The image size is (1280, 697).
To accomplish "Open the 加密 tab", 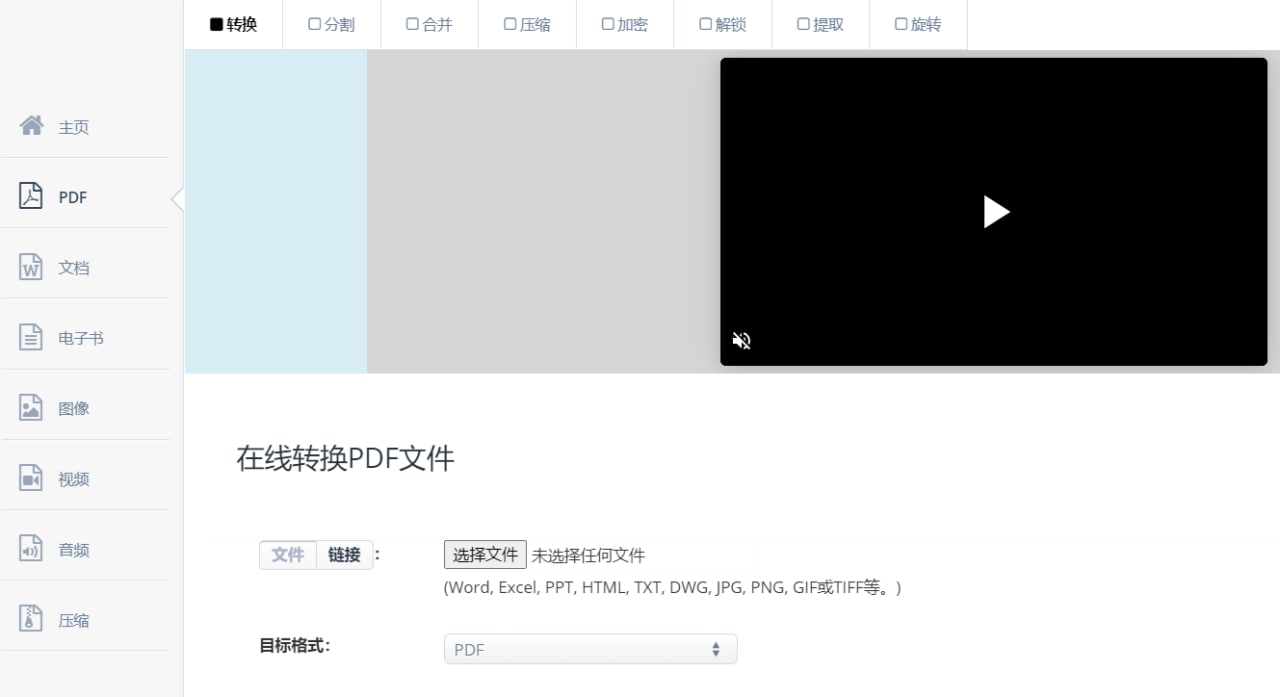I will (625, 24).
